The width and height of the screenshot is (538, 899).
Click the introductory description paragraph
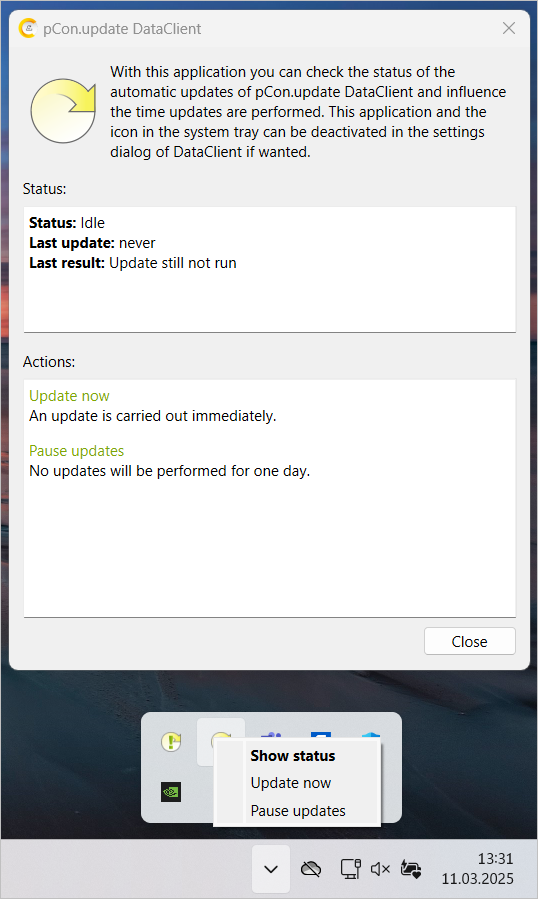[309, 112]
